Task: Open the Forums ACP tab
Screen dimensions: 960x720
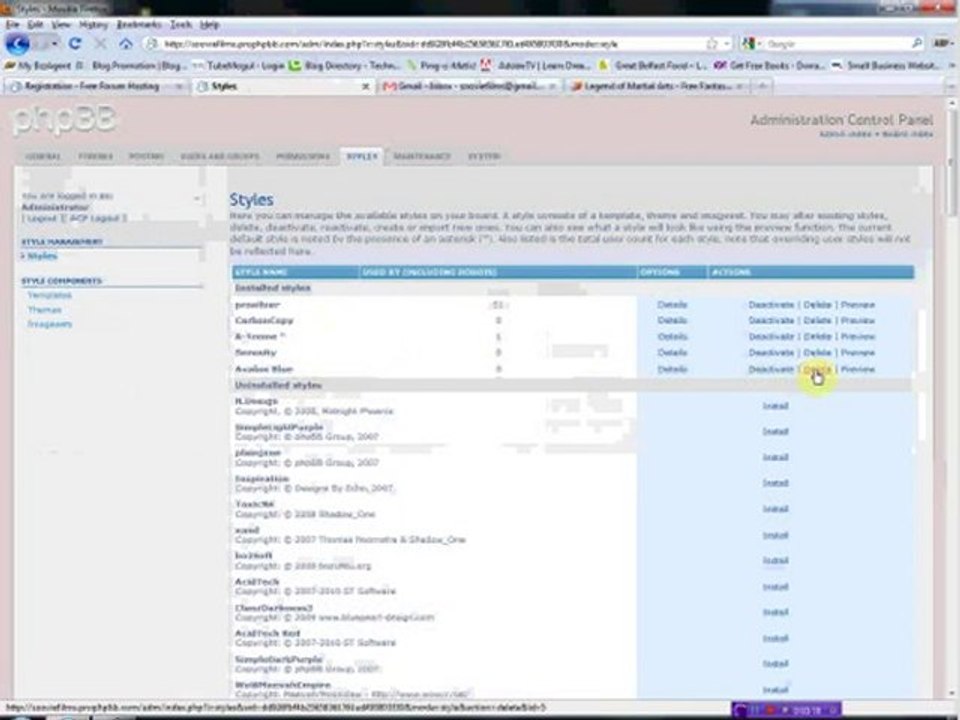Action: click(x=96, y=157)
